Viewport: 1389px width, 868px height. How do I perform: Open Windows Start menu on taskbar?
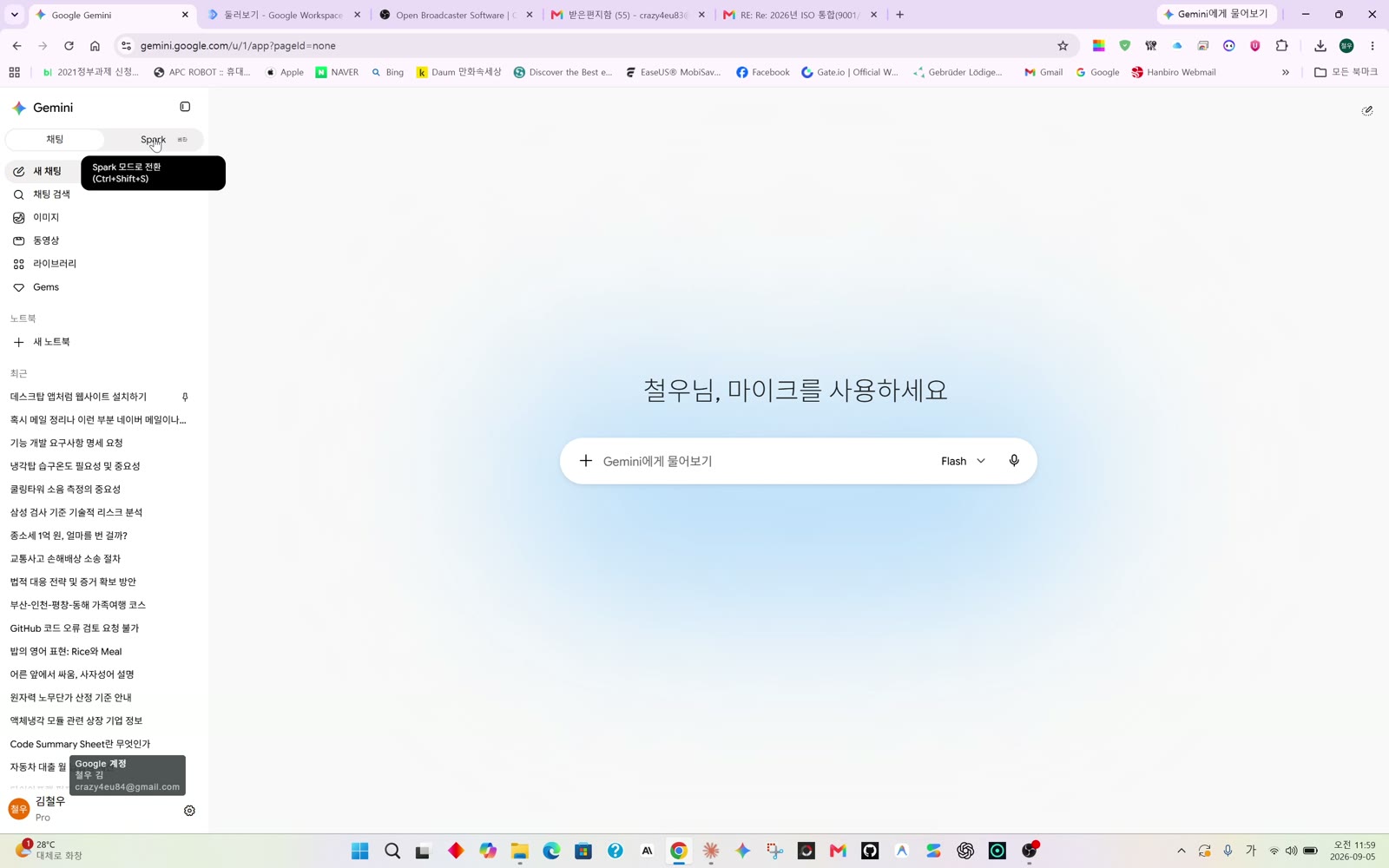coord(359,851)
